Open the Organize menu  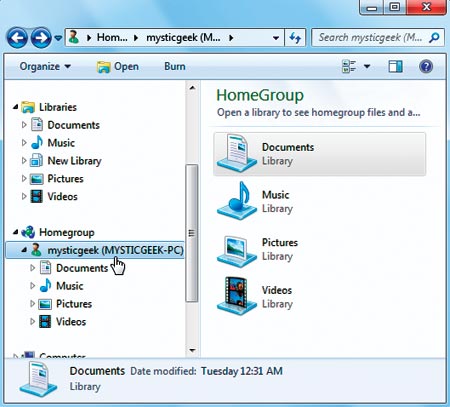coord(45,66)
